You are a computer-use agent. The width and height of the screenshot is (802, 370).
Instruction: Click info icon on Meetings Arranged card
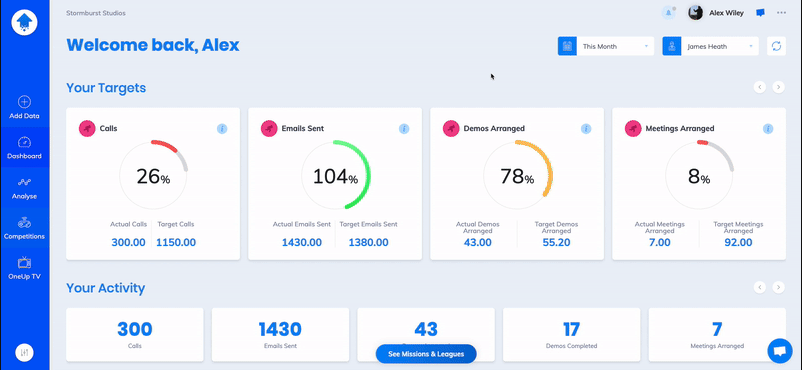coord(768,129)
